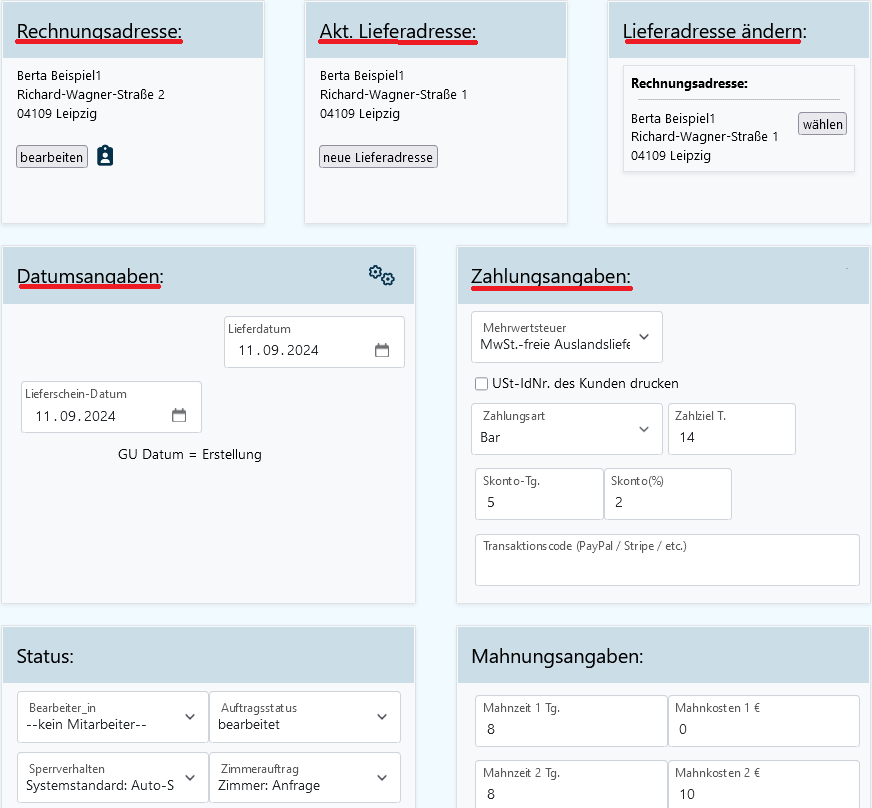The image size is (872, 808).
Task: Open the Lieferschein-Datum calendar picker icon
Action: (179, 416)
